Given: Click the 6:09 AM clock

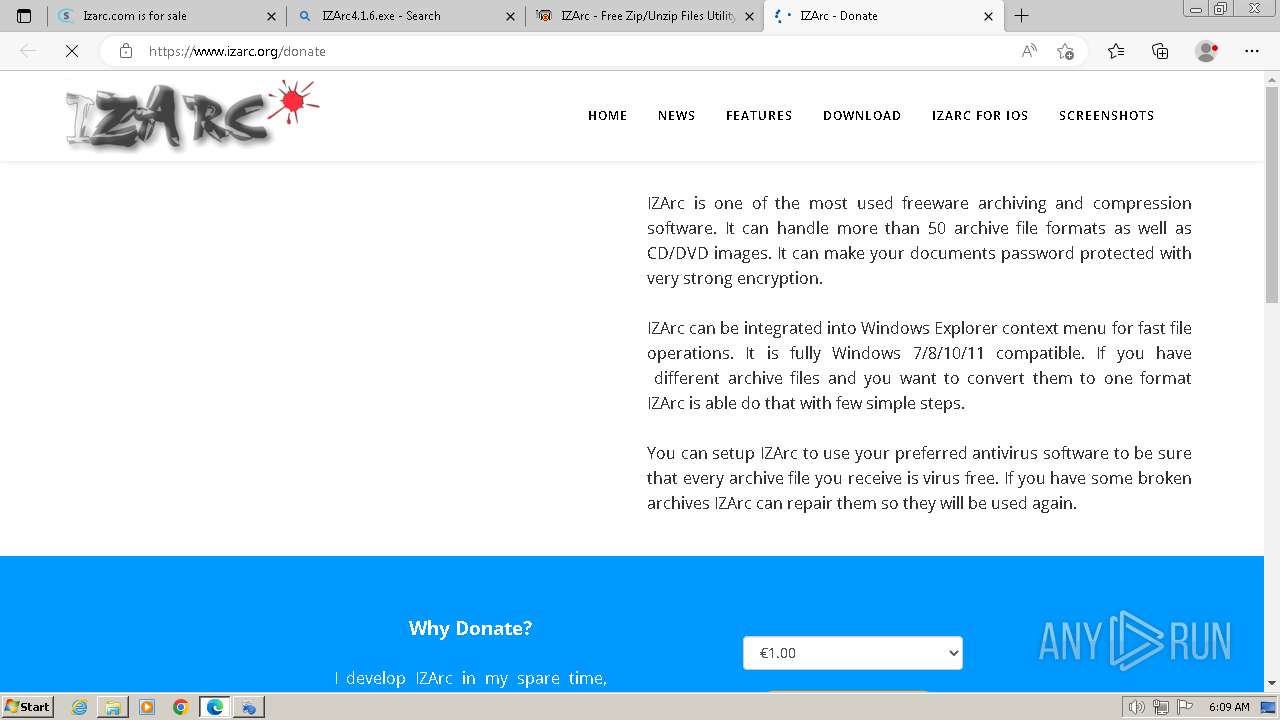Looking at the screenshot, I should pyautogui.click(x=1229, y=707).
